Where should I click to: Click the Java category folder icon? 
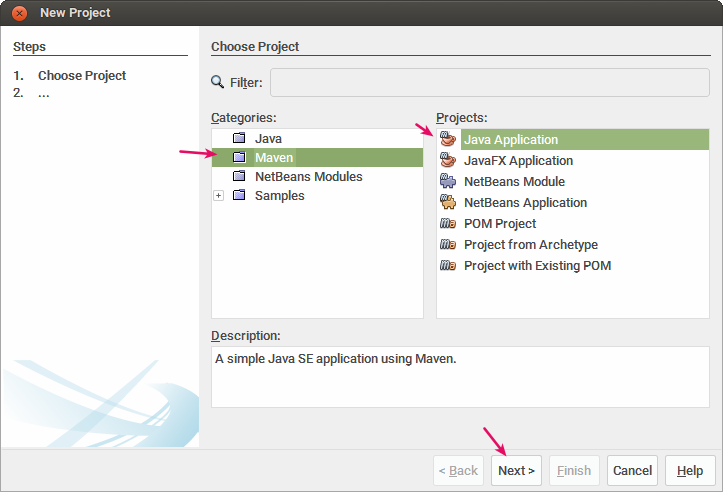click(x=239, y=138)
